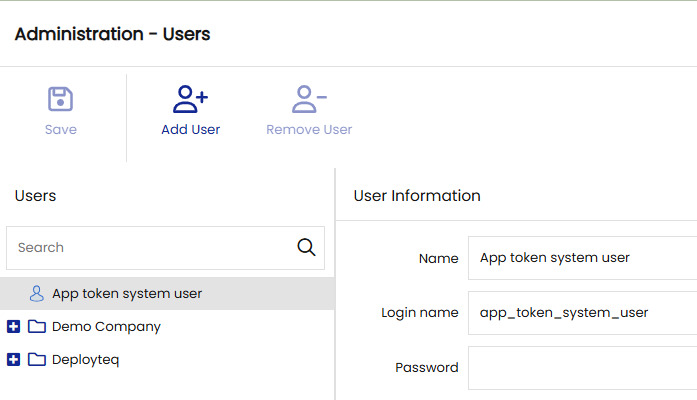
Task: Click the User Information heading
Action: [417, 196]
